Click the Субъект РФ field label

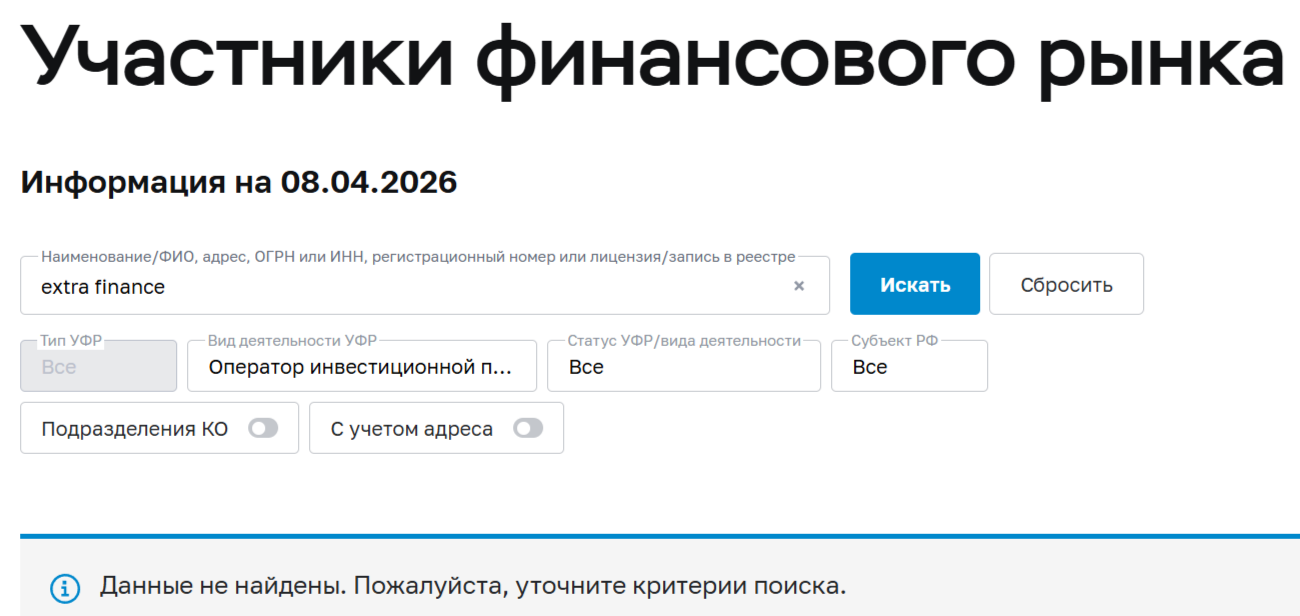(x=895, y=341)
